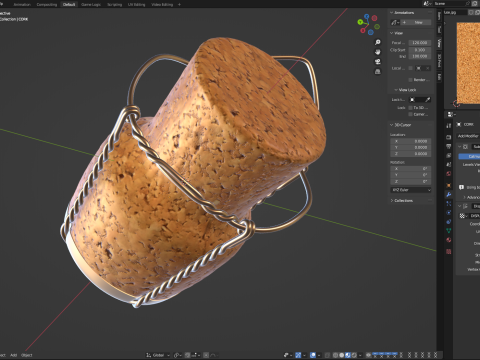Open the Physics properties tab
The image size is (480, 360).
point(449,213)
